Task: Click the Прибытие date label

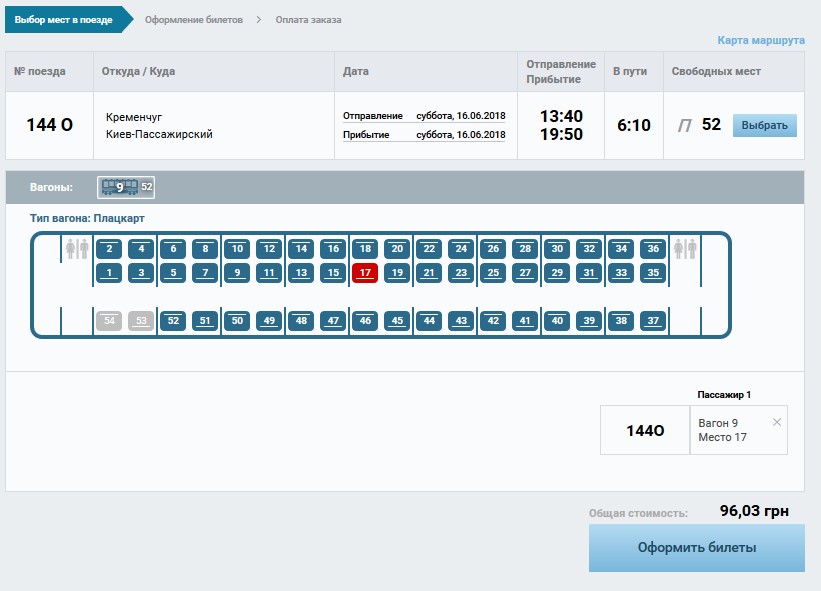Action: 366,135
